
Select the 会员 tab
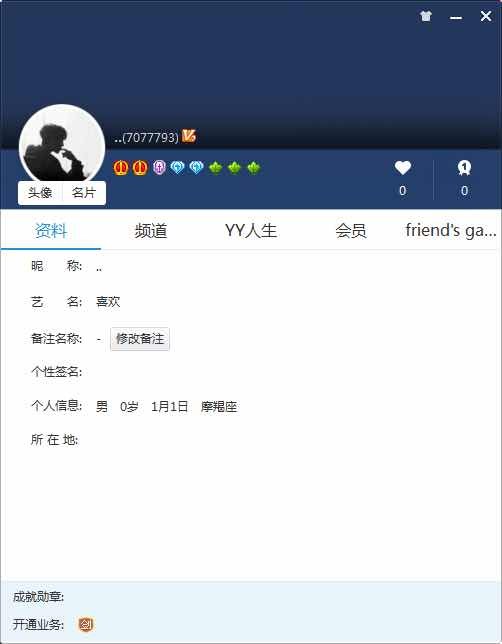[x=351, y=230]
